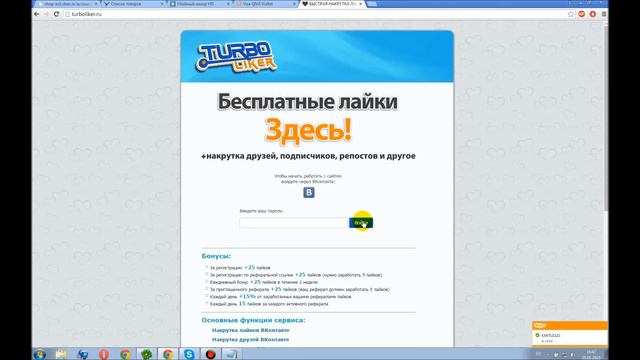Open a new tab with the new-tab button
This screenshot has height=360, width=640.
click(x=372, y=4)
